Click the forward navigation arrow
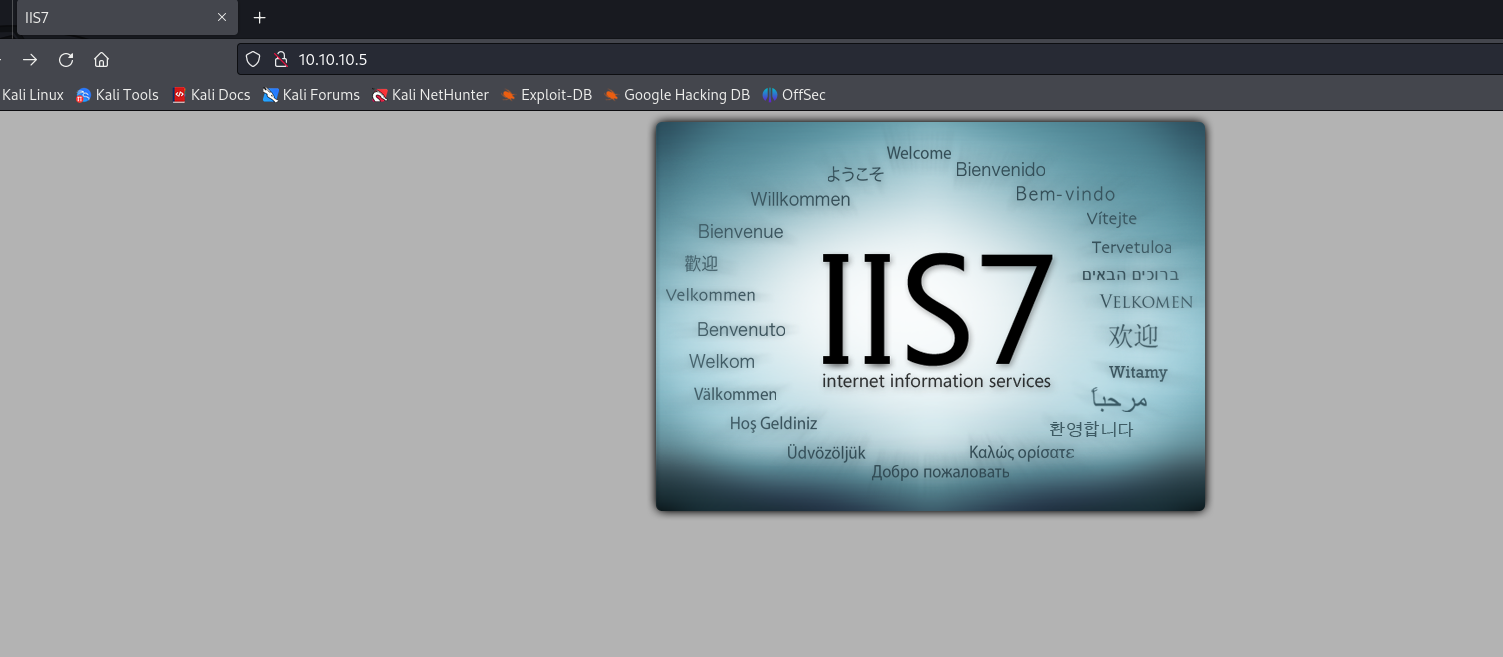The image size is (1503, 657). tap(30, 59)
